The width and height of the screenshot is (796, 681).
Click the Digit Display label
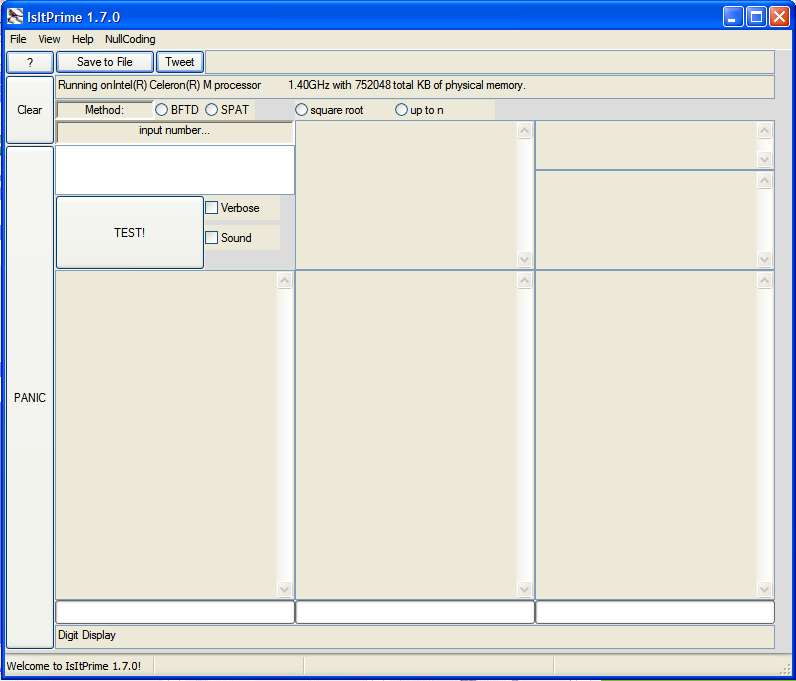tap(87, 635)
